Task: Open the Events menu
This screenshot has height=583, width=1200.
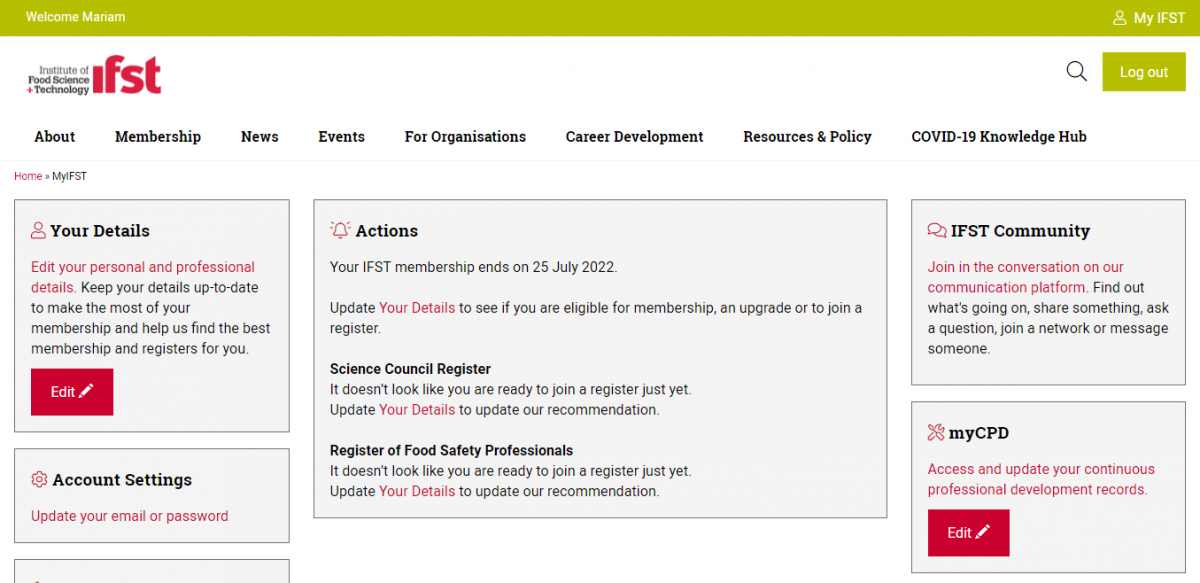Action: [x=341, y=137]
